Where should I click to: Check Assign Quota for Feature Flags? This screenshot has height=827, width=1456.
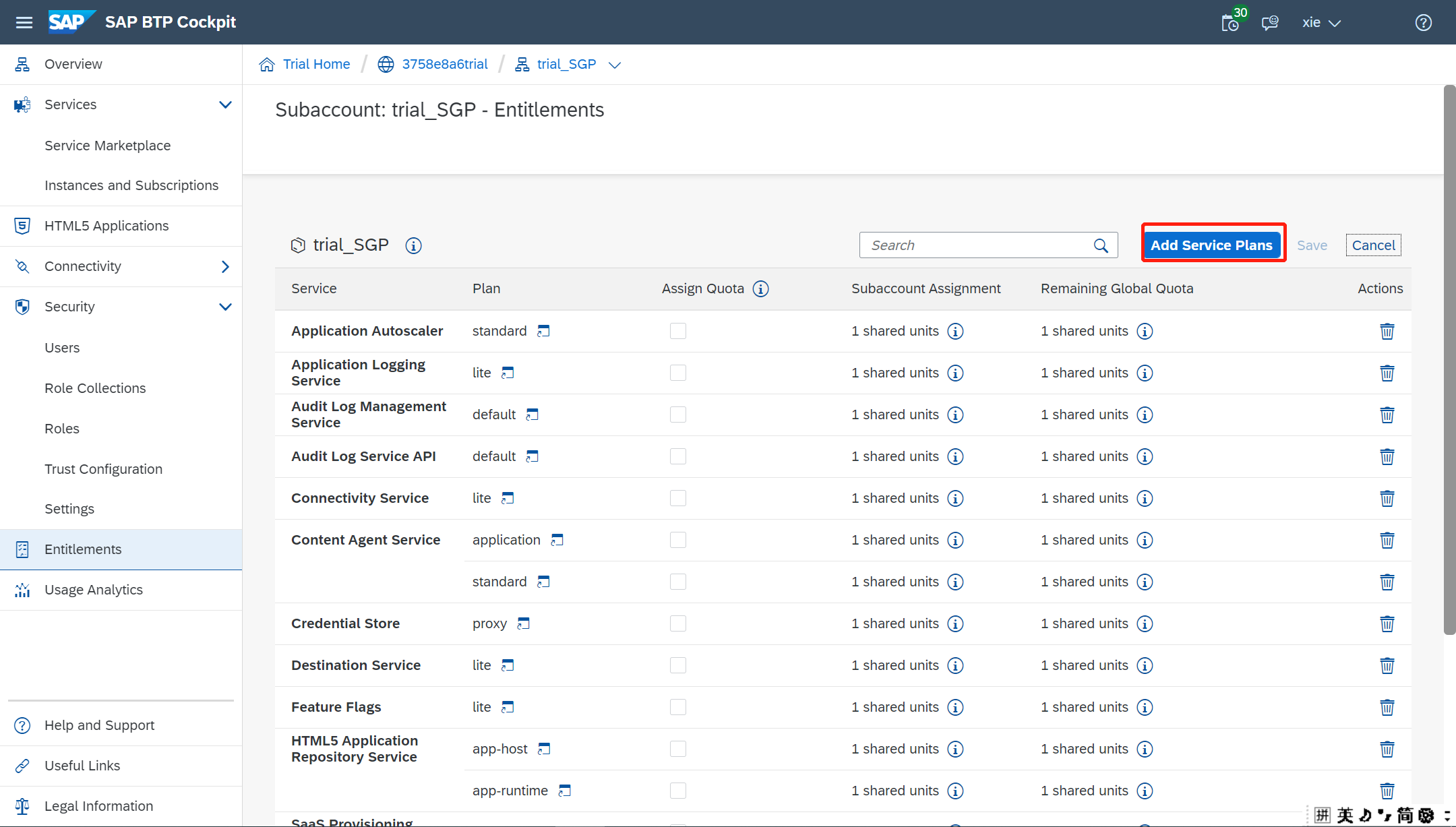678,707
